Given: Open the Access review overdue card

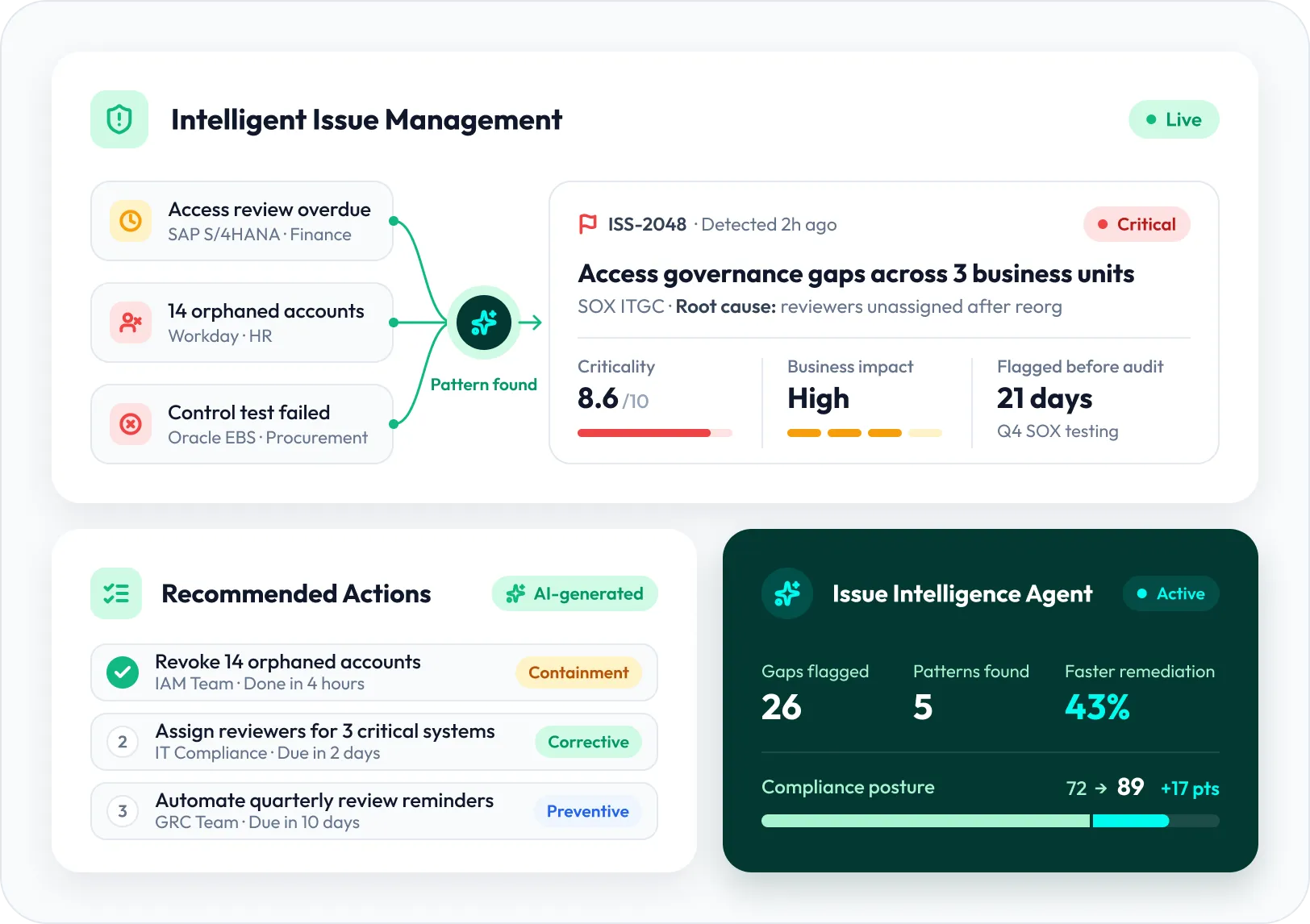Looking at the screenshot, I should [x=242, y=221].
